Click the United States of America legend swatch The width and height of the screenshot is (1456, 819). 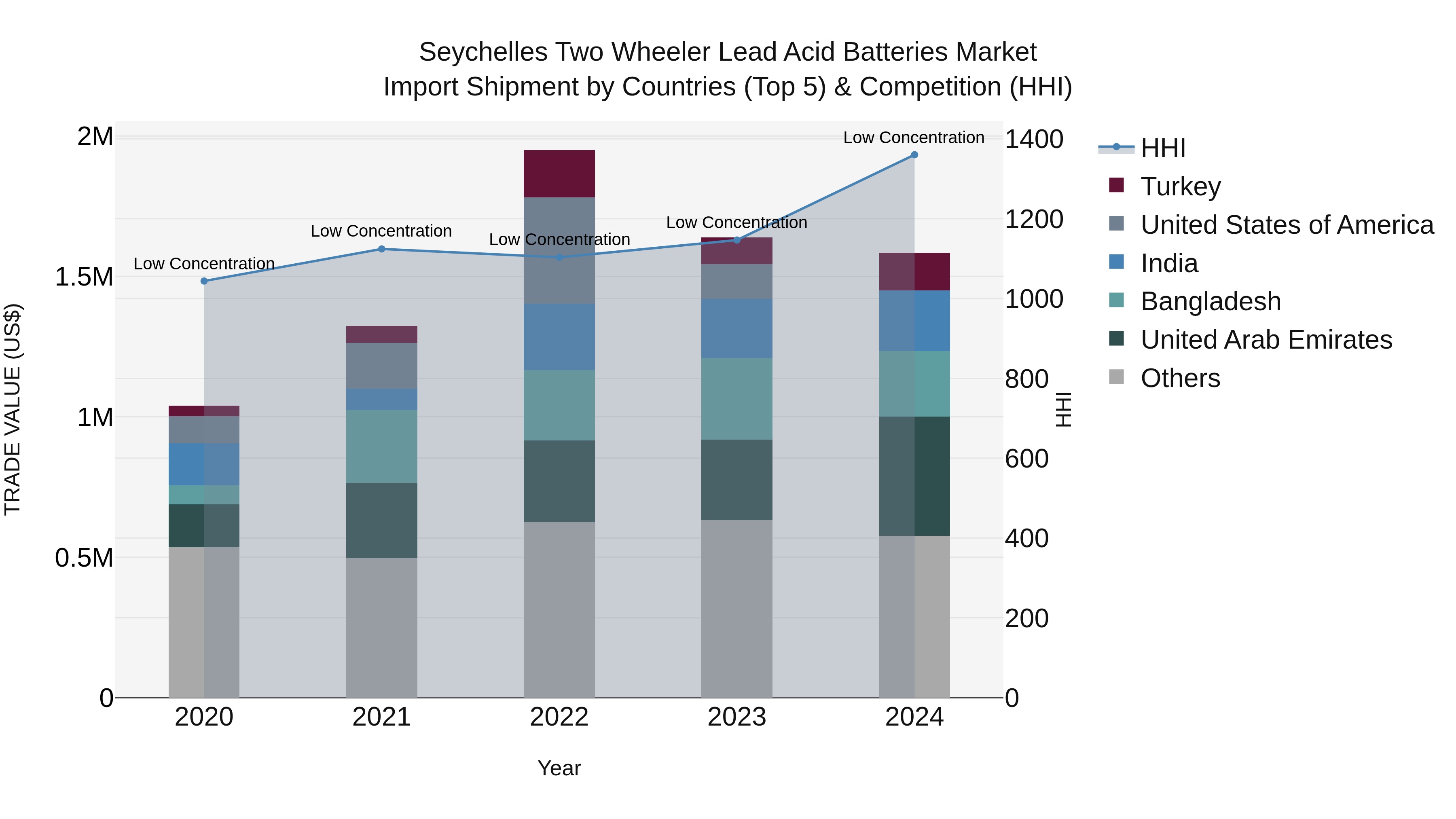pyautogui.click(x=1116, y=223)
